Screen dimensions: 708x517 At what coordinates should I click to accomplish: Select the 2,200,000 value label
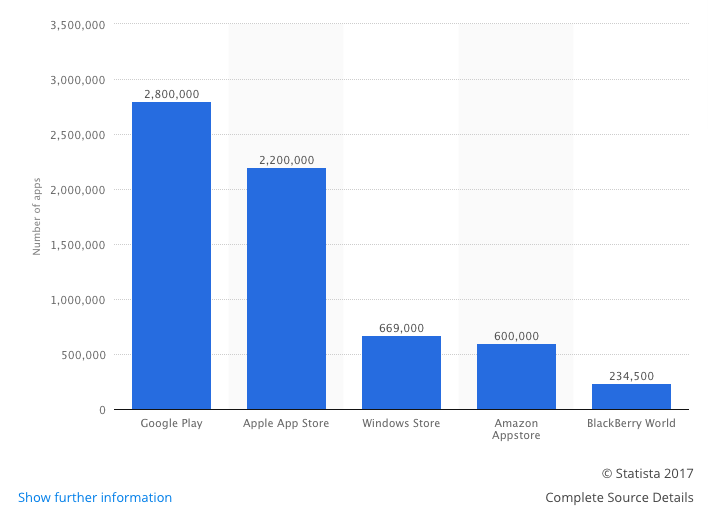286,160
